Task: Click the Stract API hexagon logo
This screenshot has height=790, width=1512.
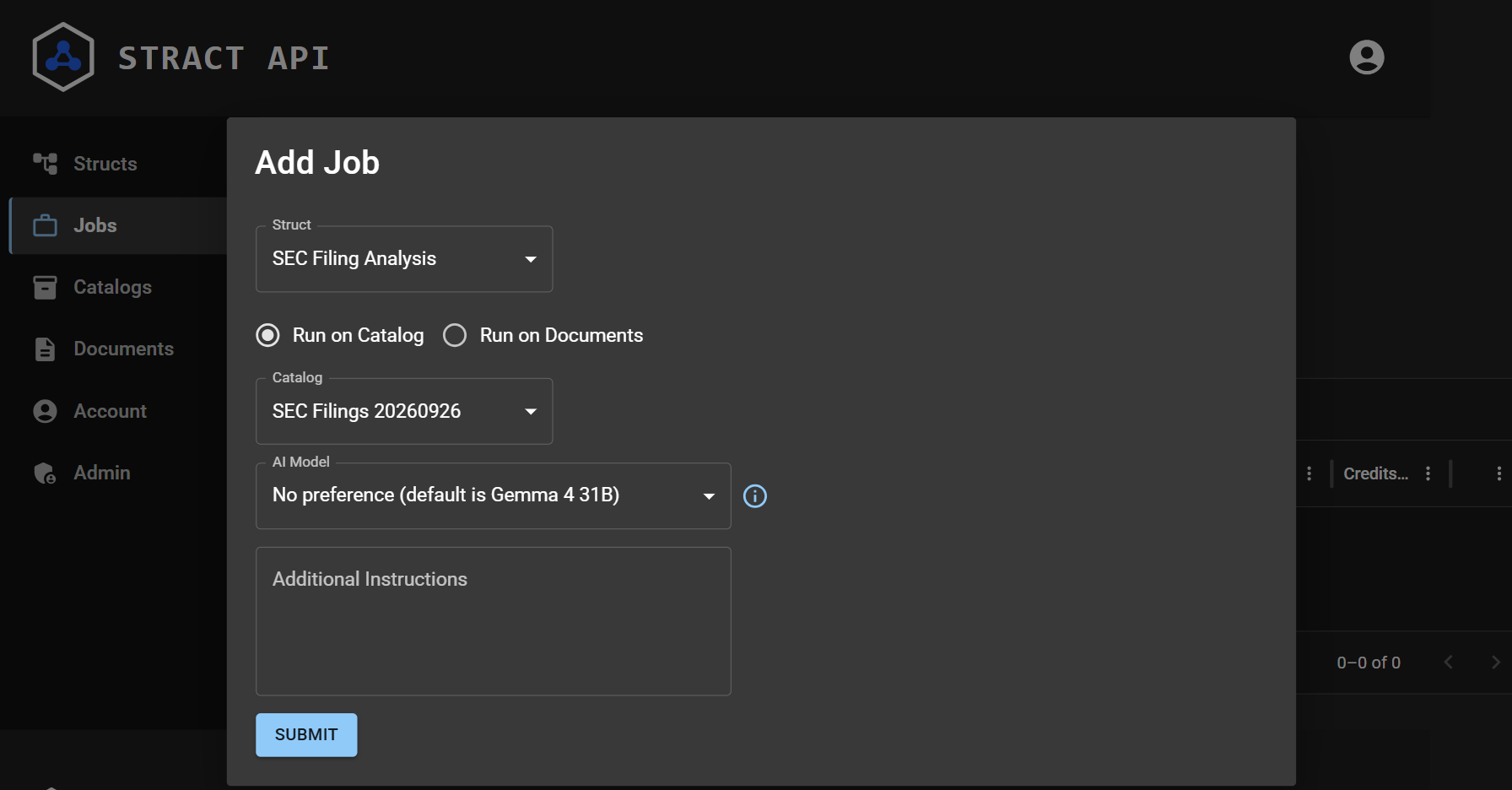Action: 63,57
